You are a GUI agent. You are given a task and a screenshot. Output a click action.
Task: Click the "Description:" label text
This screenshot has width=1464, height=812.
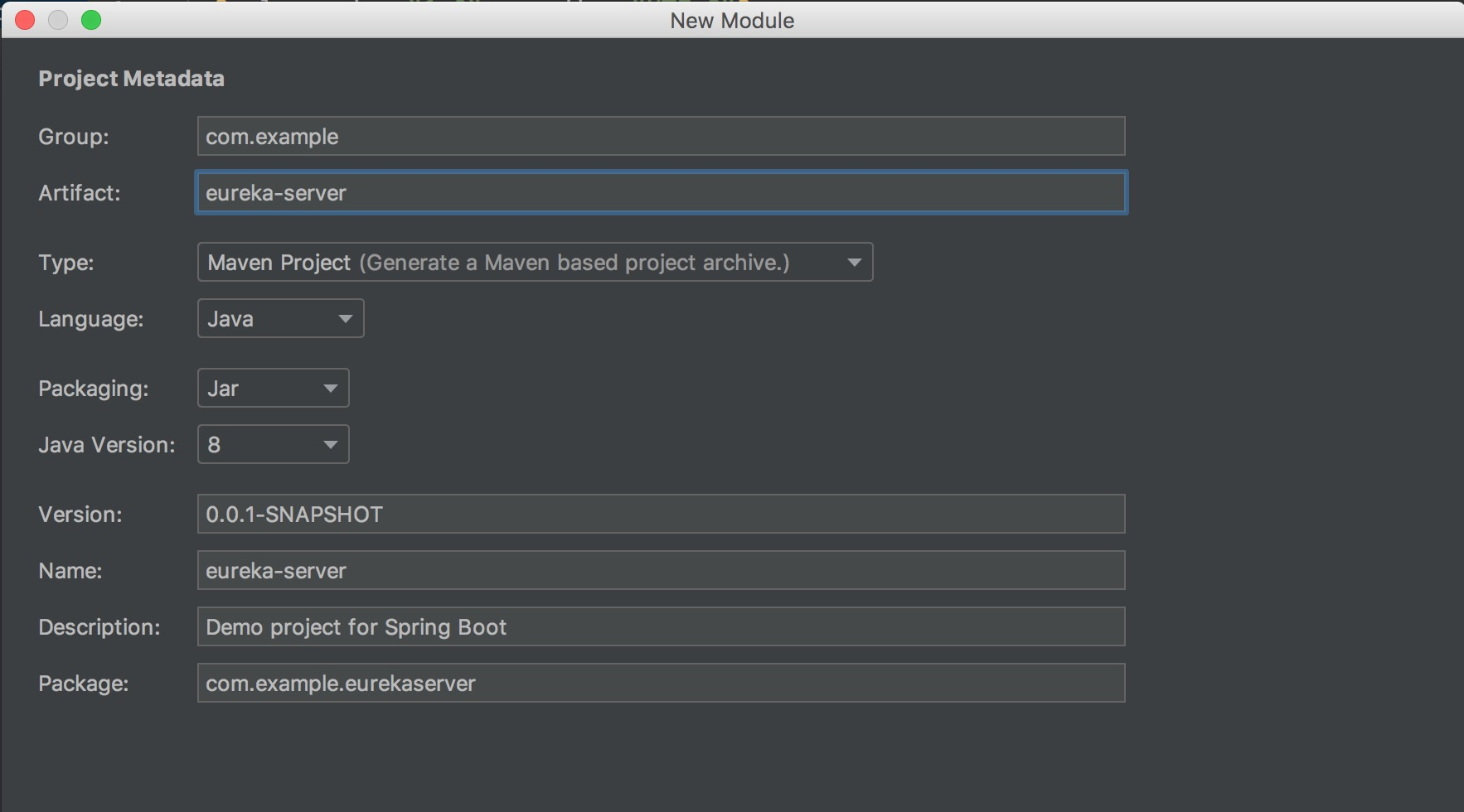coord(99,627)
